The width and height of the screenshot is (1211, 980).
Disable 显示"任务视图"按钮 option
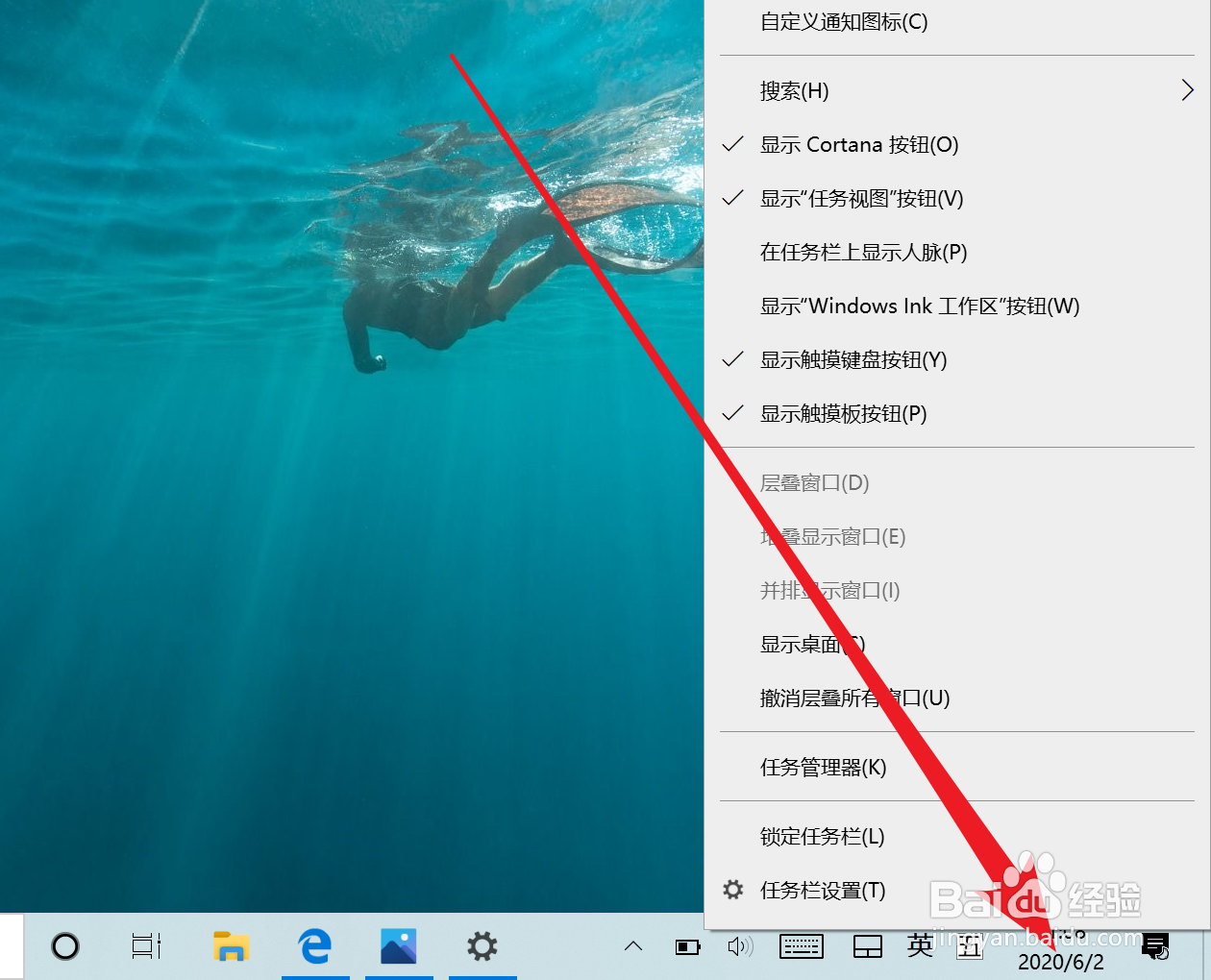click(865, 199)
